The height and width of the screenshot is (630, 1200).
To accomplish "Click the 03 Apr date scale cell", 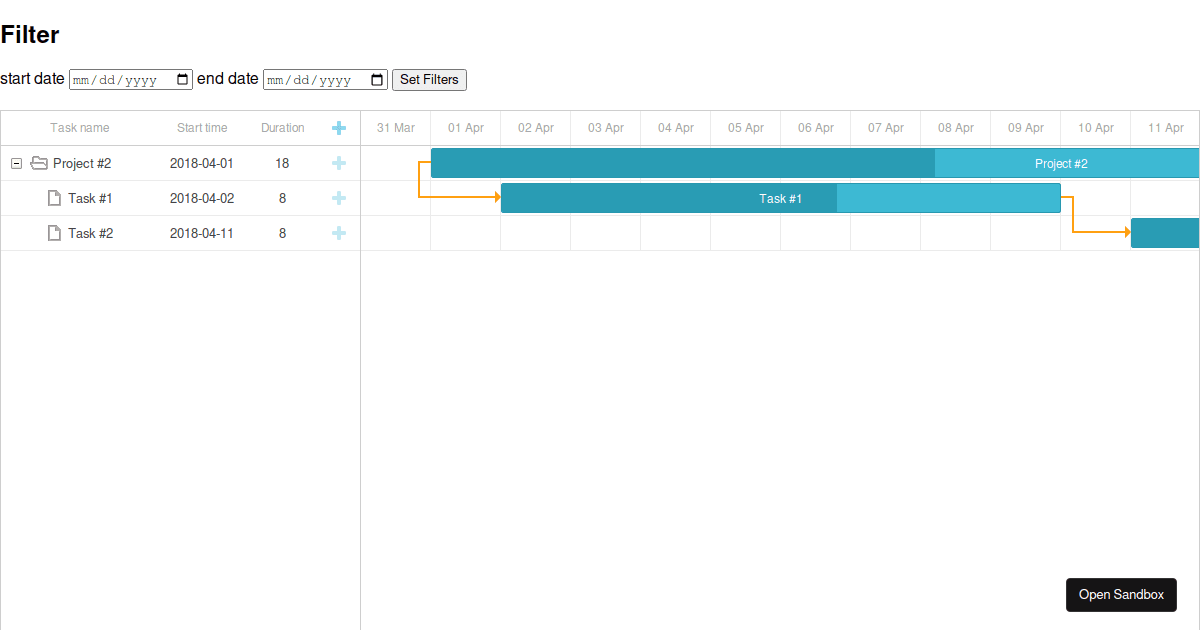I will tap(606, 128).
